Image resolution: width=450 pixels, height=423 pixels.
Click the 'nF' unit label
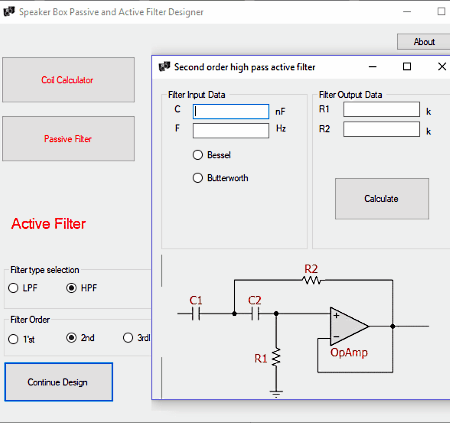(x=280, y=112)
